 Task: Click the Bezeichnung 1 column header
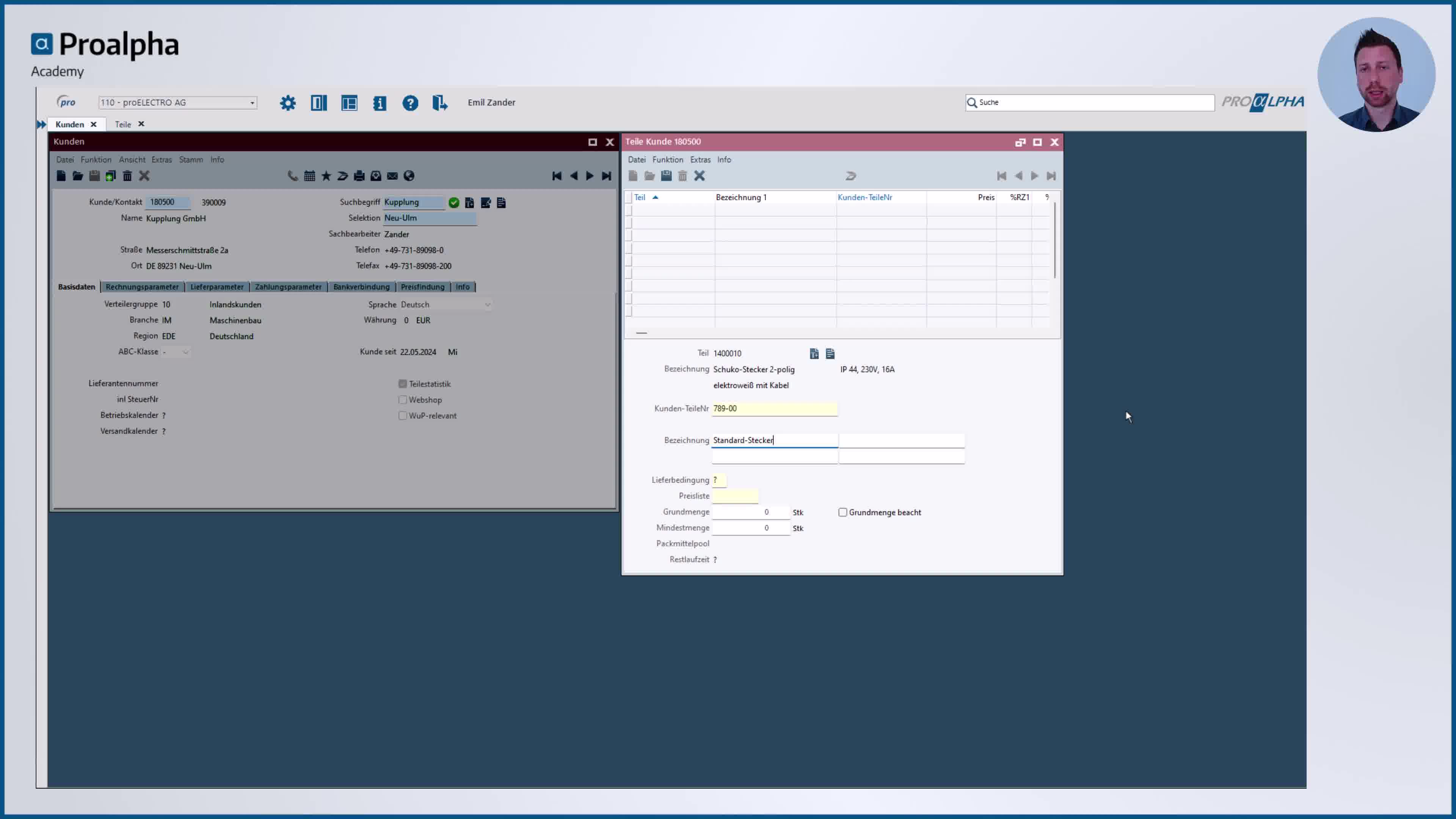(x=741, y=197)
